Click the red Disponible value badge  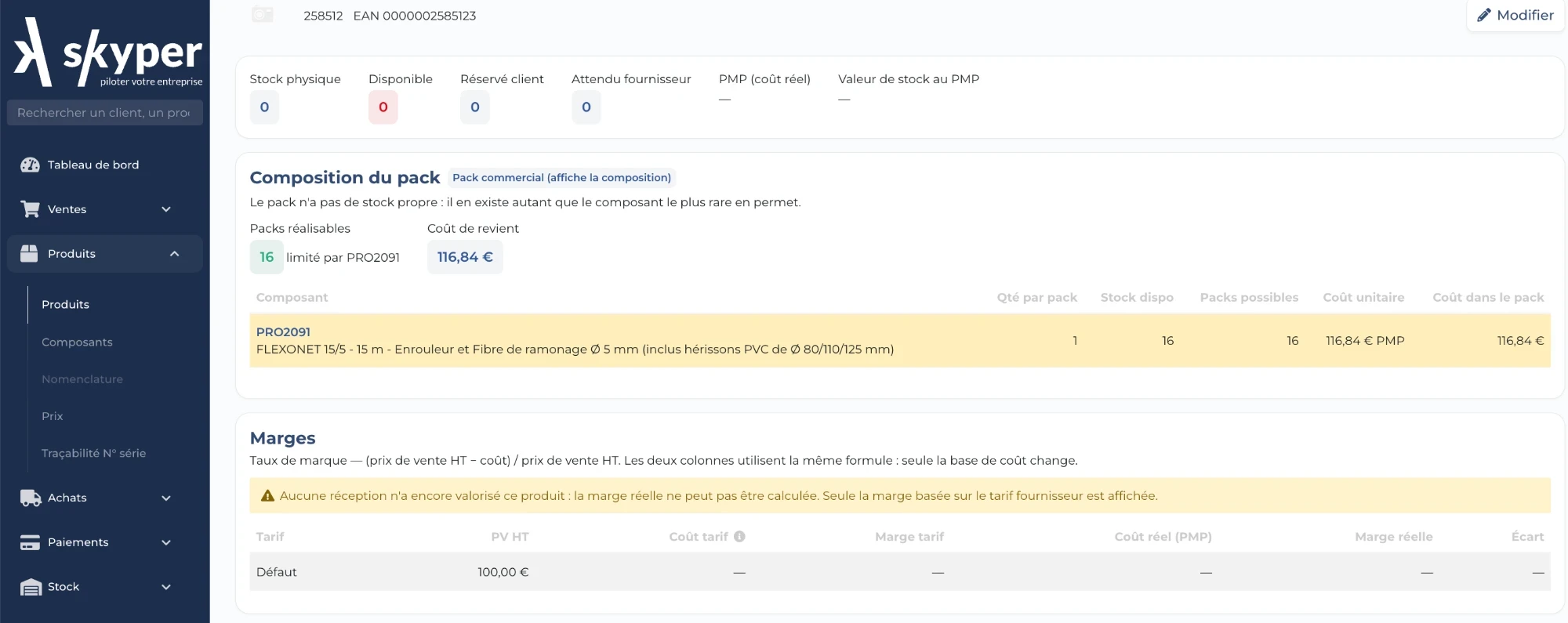(x=383, y=107)
